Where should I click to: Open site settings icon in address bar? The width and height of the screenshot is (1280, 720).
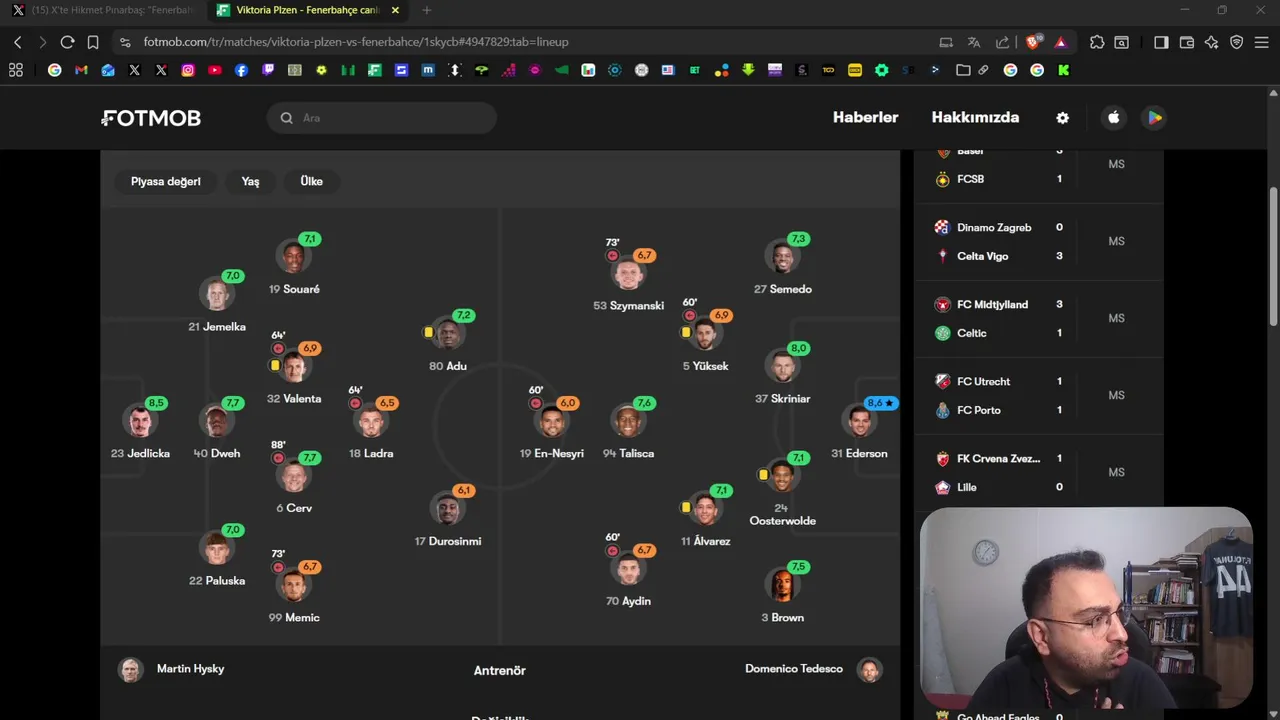coord(124,42)
